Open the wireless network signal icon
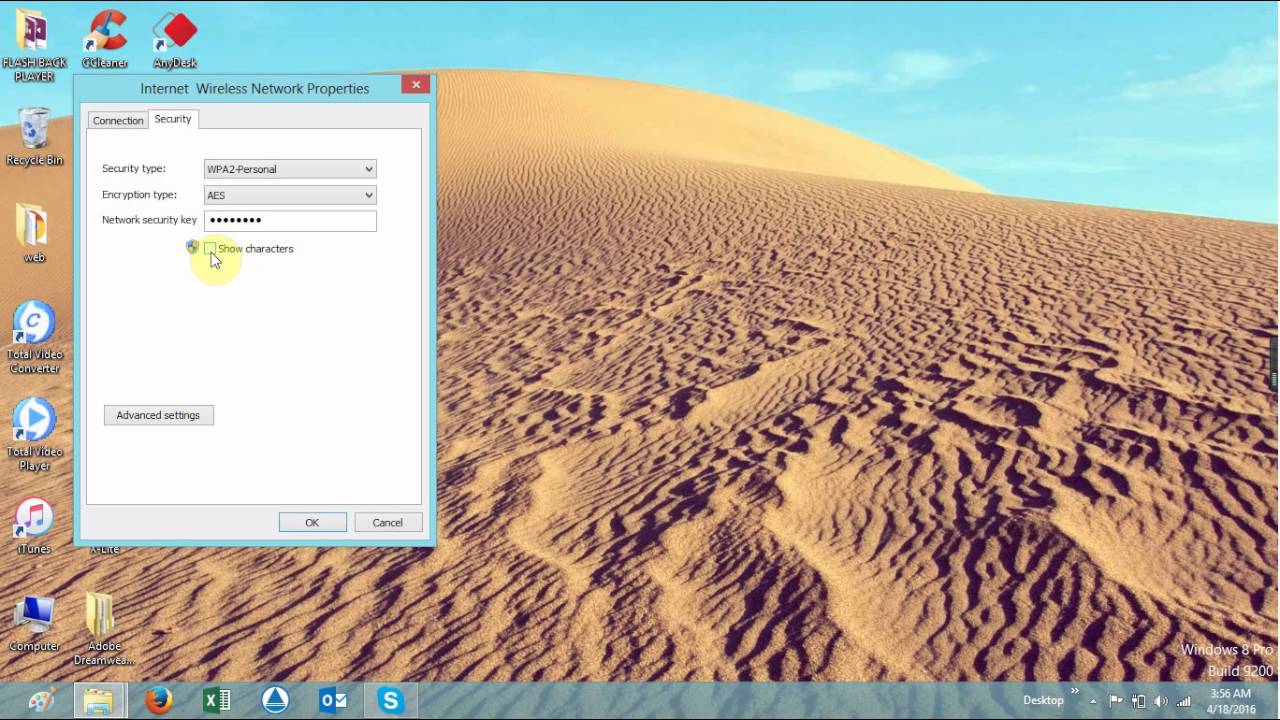Screen dimensions: 1280x720 click(x=1184, y=701)
